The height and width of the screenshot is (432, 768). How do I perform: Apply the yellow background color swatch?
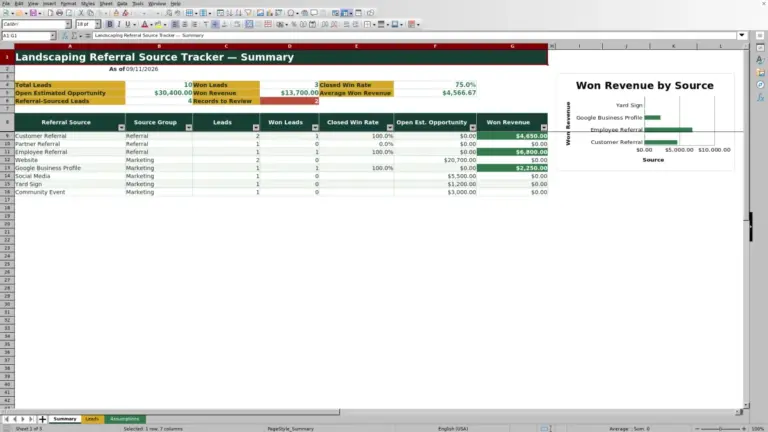[158, 24]
